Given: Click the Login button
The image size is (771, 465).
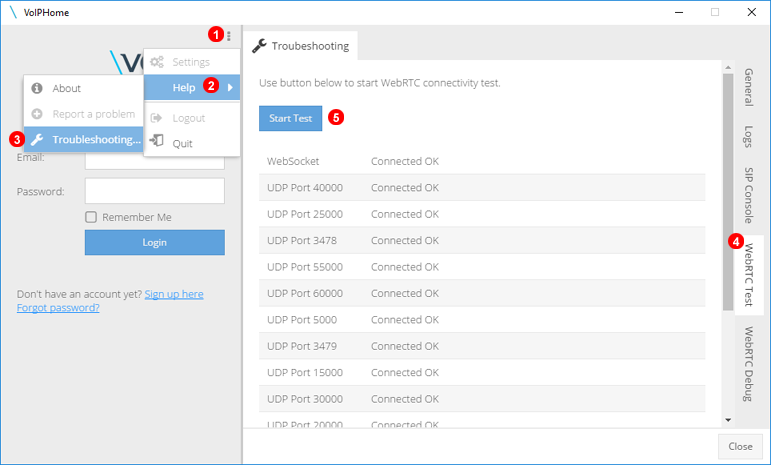Looking at the screenshot, I should [x=155, y=242].
